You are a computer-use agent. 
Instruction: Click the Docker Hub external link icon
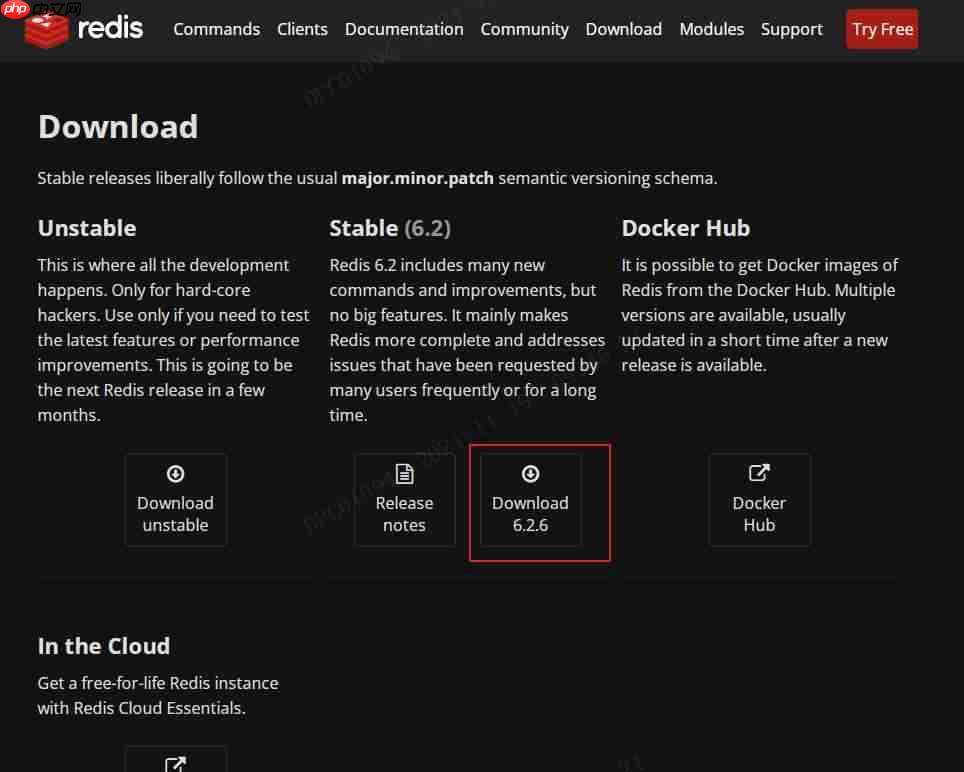tap(759, 473)
